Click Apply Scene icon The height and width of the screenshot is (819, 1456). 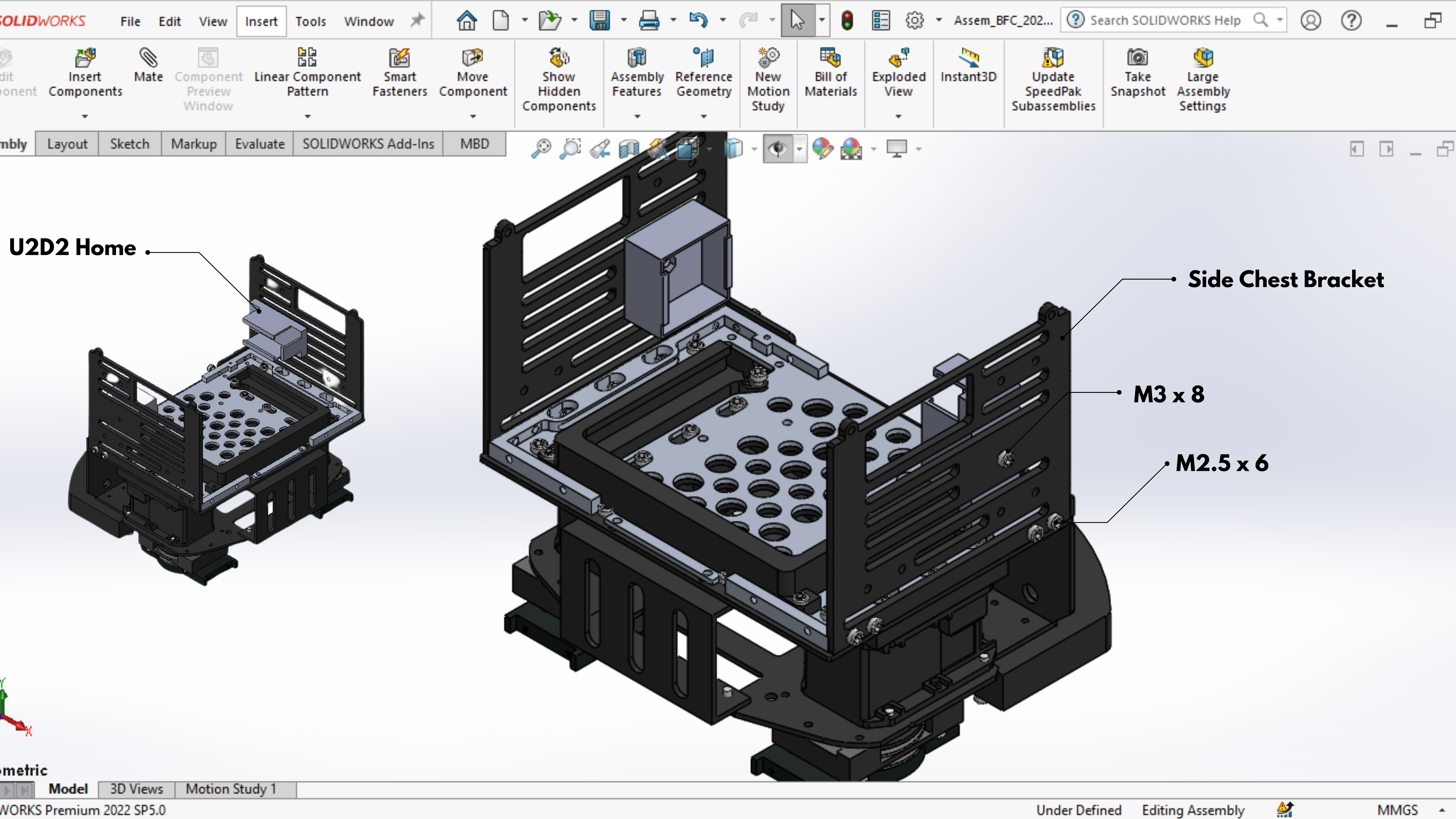[851, 149]
